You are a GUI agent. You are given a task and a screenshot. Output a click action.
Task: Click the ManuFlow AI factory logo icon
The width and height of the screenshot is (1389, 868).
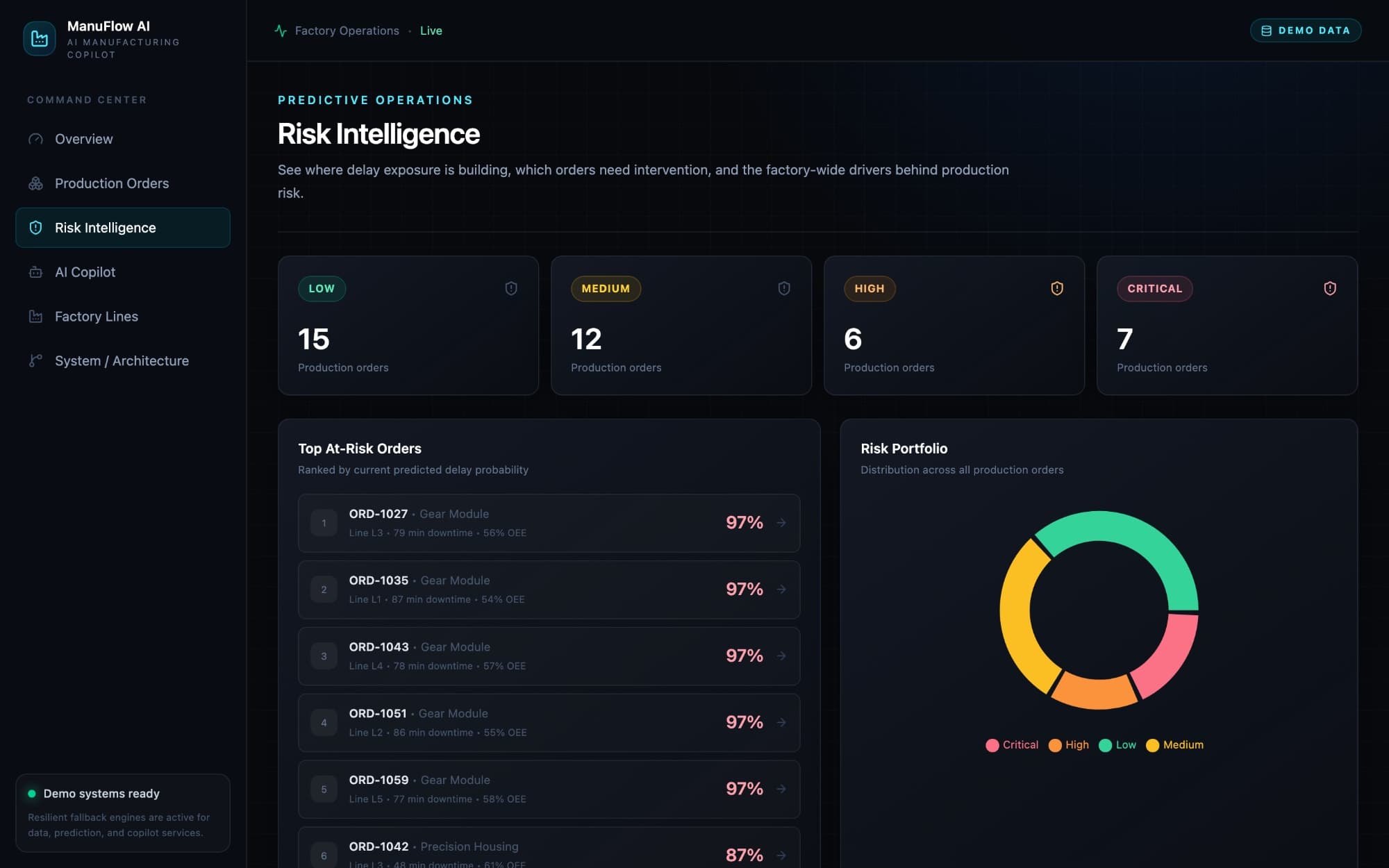click(40, 38)
